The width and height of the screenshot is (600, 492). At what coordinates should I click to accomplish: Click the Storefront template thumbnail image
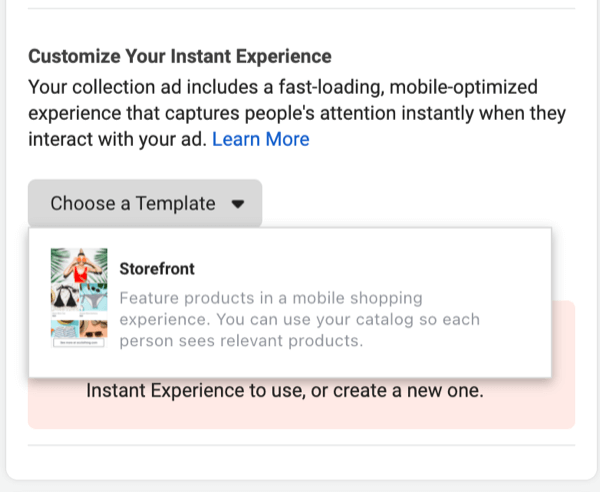pyautogui.click(x=79, y=298)
